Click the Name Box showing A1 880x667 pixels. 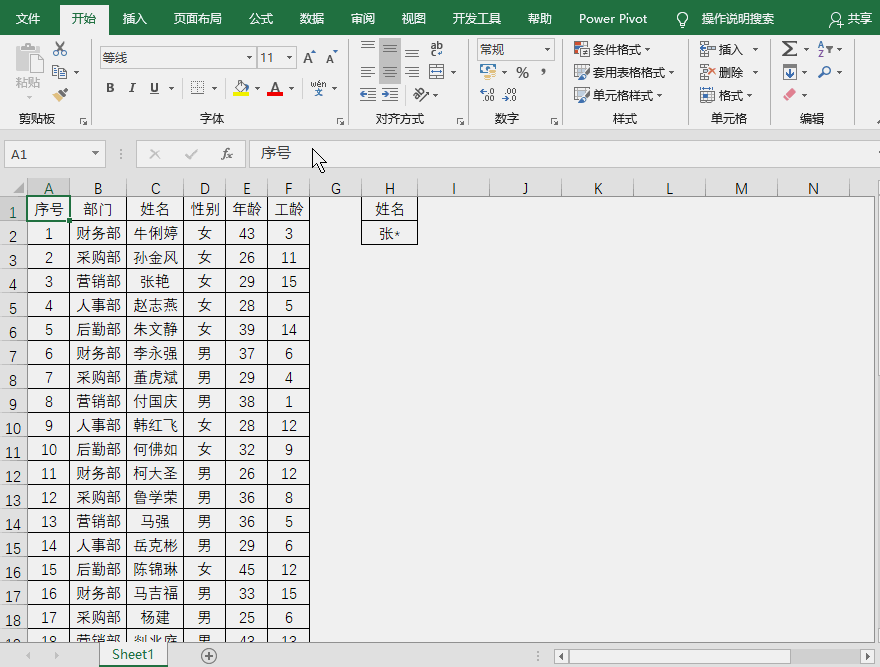(47, 154)
